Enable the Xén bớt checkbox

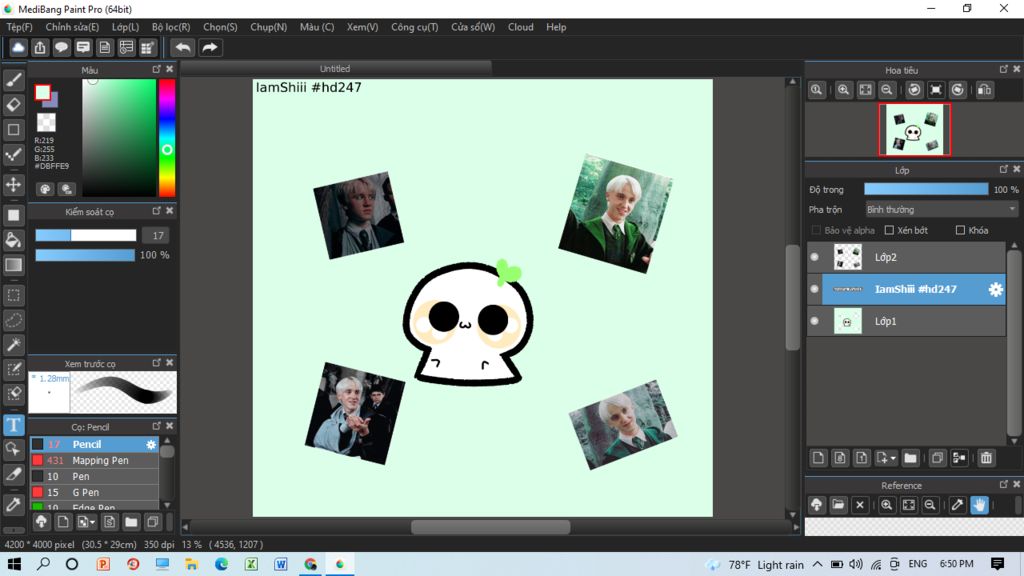tap(889, 230)
